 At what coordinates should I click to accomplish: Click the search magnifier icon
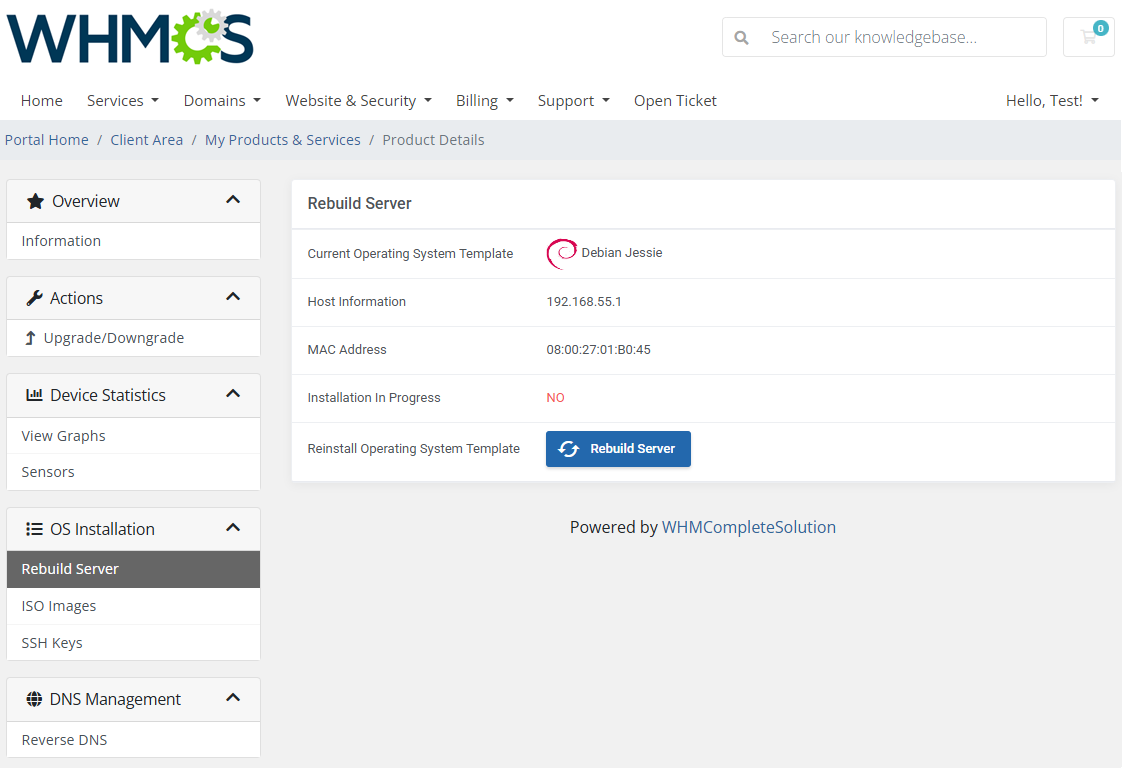tap(741, 37)
